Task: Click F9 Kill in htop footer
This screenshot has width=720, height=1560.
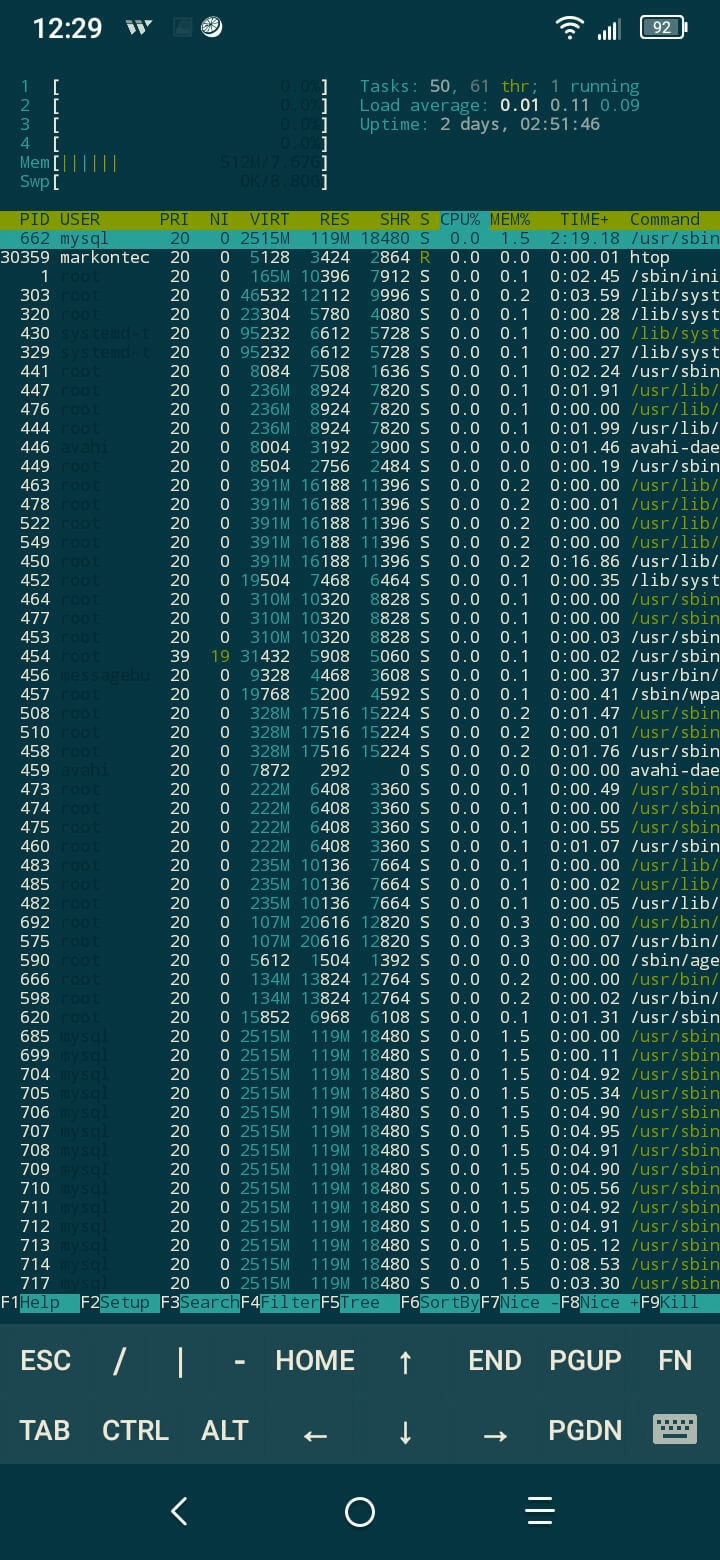Action: (x=680, y=1303)
